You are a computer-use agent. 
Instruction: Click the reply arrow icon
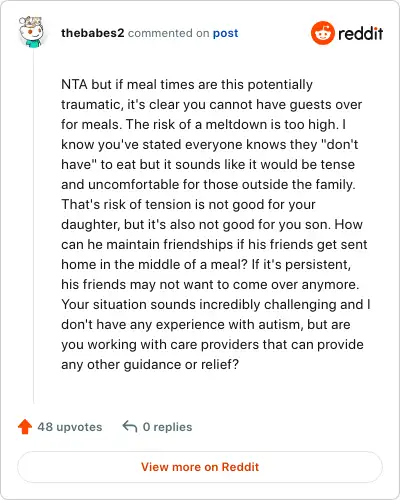130,426
